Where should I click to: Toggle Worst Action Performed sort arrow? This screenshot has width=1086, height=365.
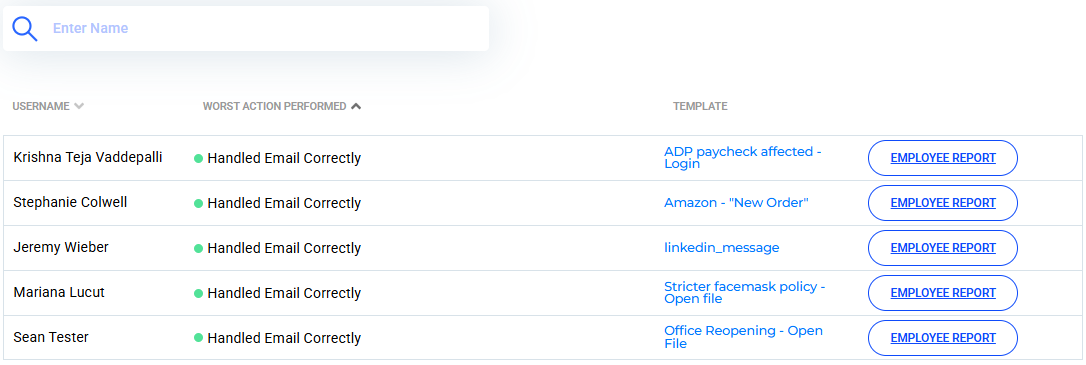[356, 107]
